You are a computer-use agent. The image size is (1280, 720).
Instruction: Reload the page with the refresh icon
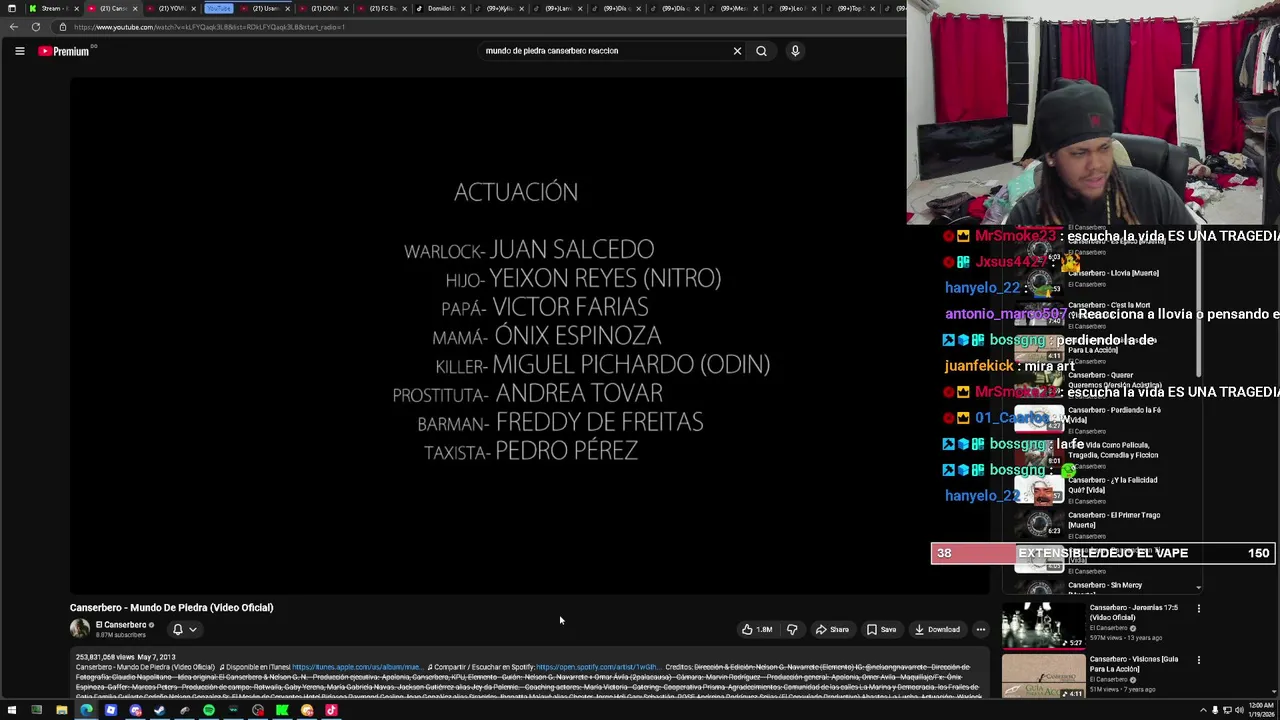[36, 27]
